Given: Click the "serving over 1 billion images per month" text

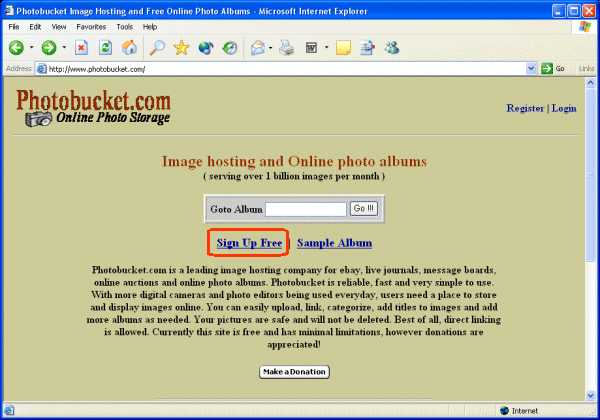Looking at the screenshot, I should click(294, 176).
